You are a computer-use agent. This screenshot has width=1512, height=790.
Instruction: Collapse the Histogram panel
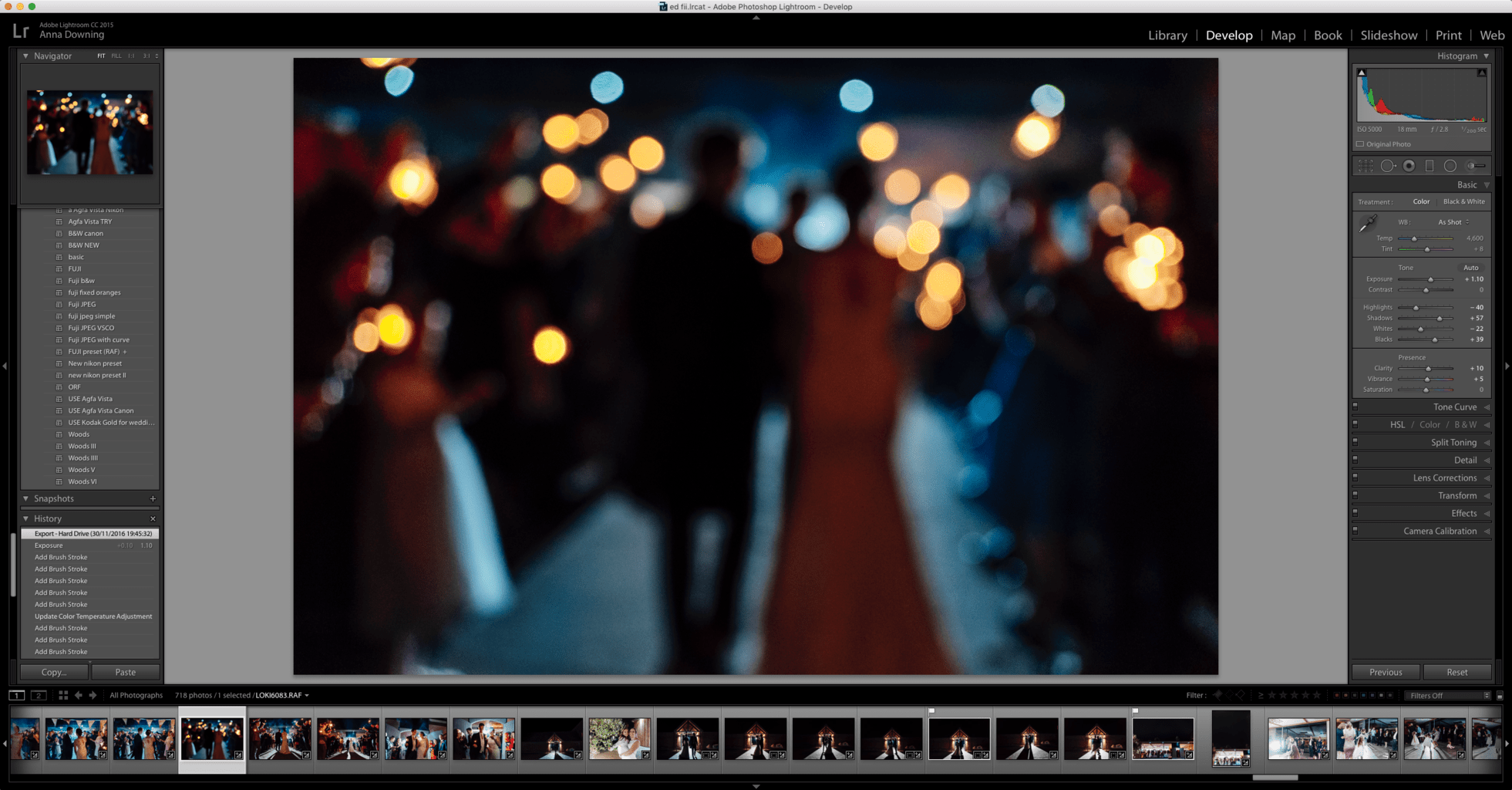(x=1487, y=56)
